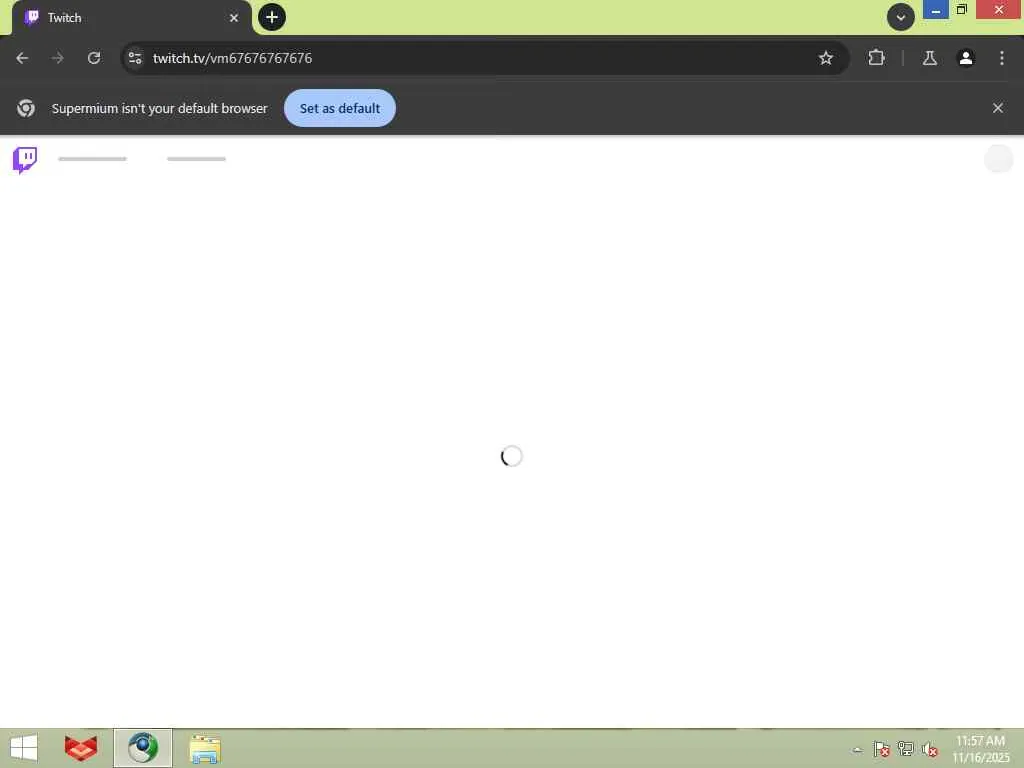Minimize the browser window

point(936,10)
